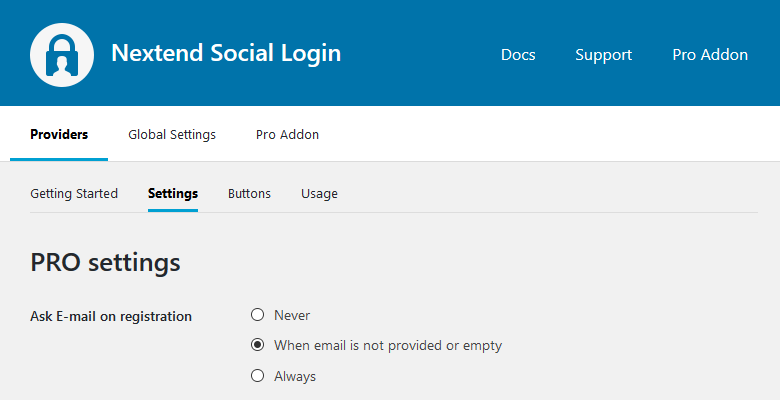
Task: Click Pro Addon in the blue header
Action: [x=710, y=55]
